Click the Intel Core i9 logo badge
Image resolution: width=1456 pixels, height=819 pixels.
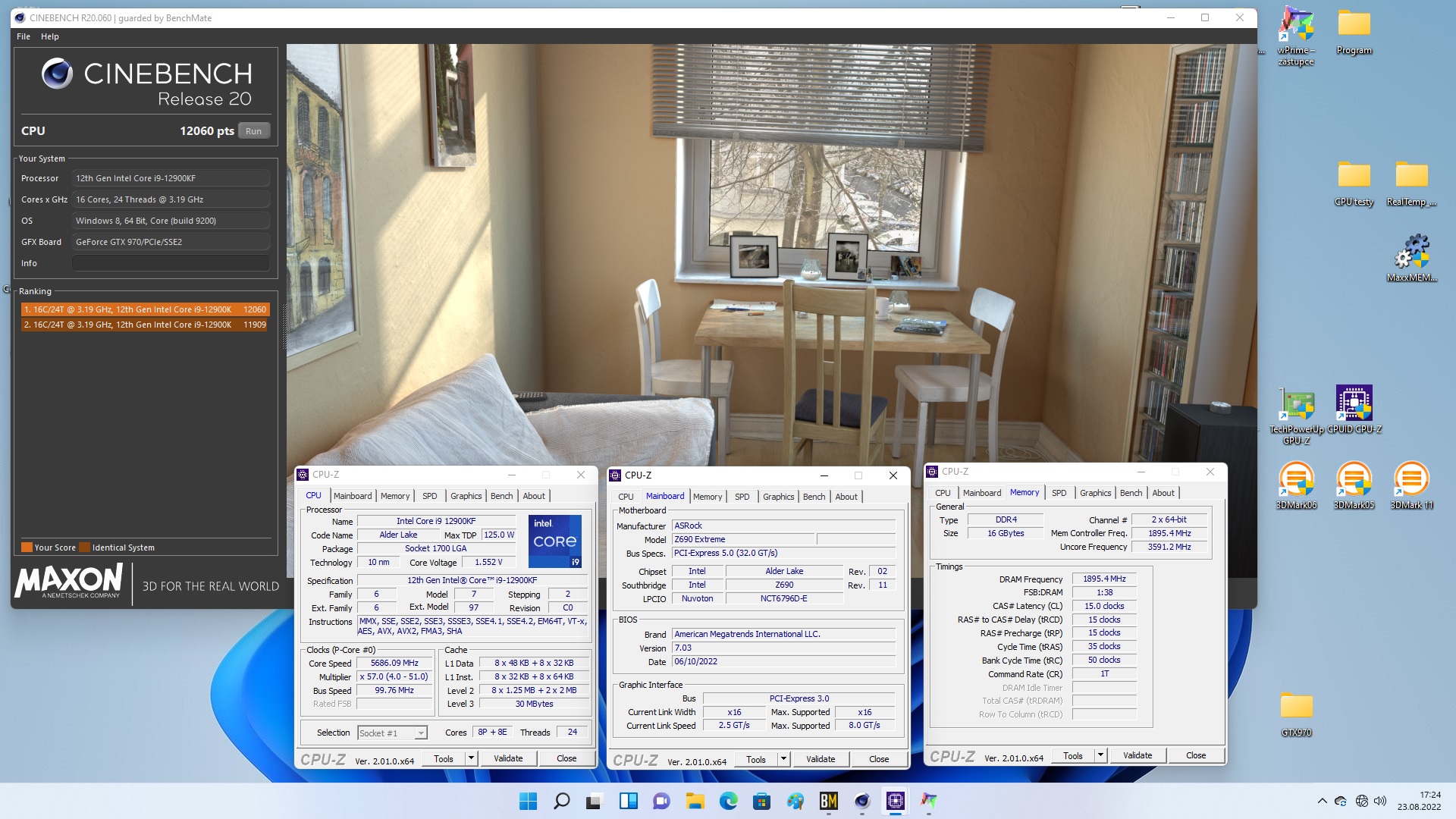[x=555, y=541]
